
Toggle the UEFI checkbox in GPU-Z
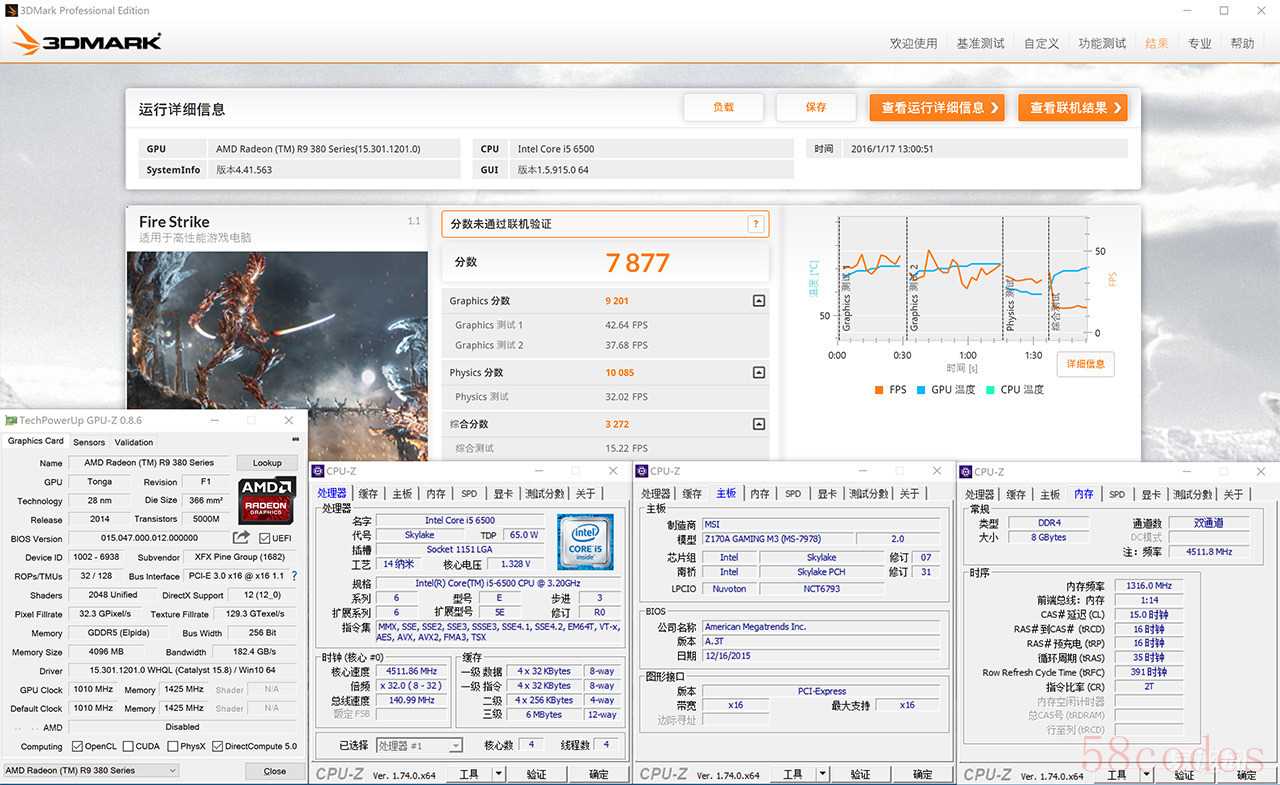264,538
